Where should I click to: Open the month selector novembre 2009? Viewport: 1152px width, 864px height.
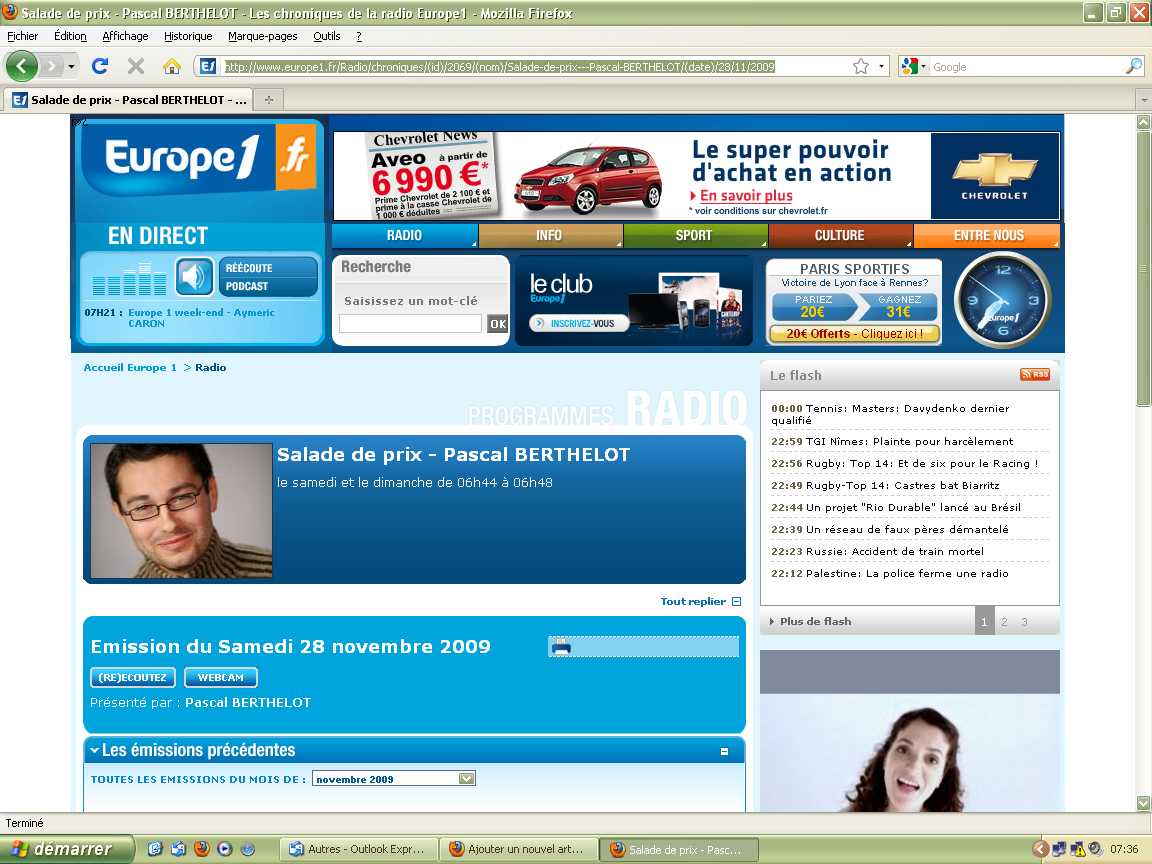click(394, 779)
